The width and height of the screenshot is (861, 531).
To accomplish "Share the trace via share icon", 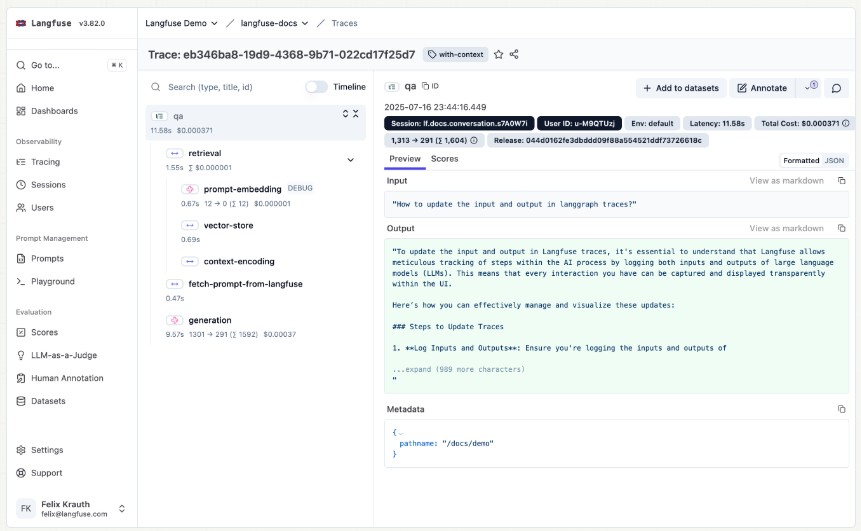I will pos(514,54).
